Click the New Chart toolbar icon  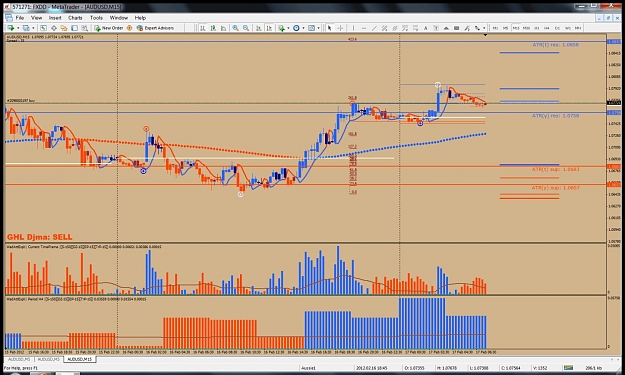click(11, 28)
